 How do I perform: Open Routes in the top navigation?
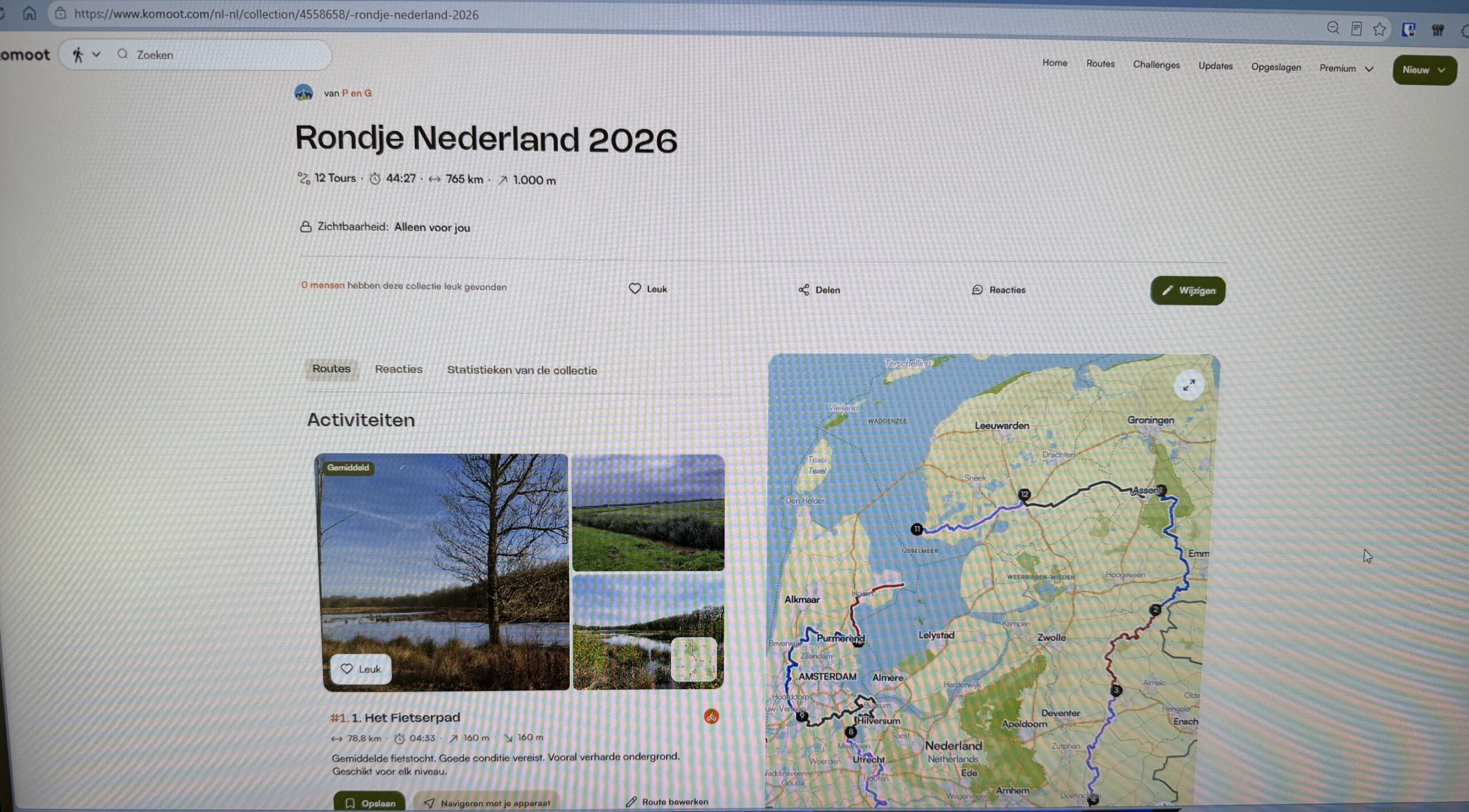point(1100,64)
